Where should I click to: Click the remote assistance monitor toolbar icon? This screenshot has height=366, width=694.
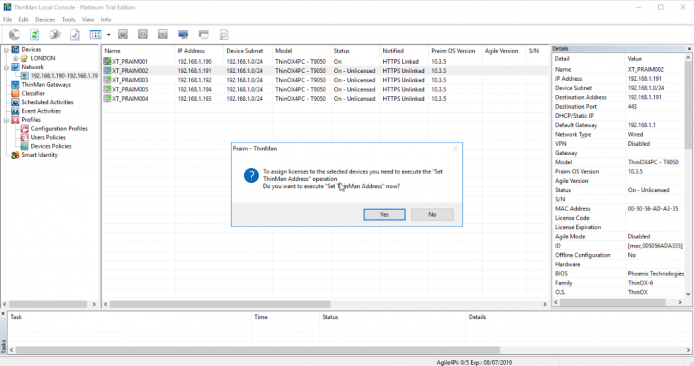click(x=183, y=35)
